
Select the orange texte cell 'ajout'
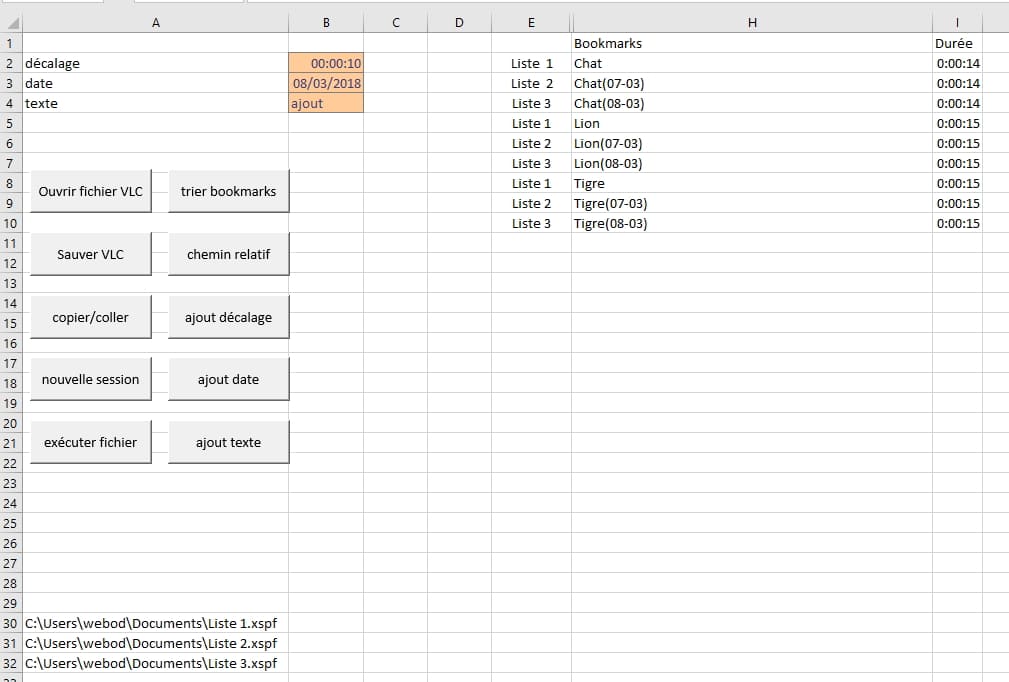tap(326, 103)
